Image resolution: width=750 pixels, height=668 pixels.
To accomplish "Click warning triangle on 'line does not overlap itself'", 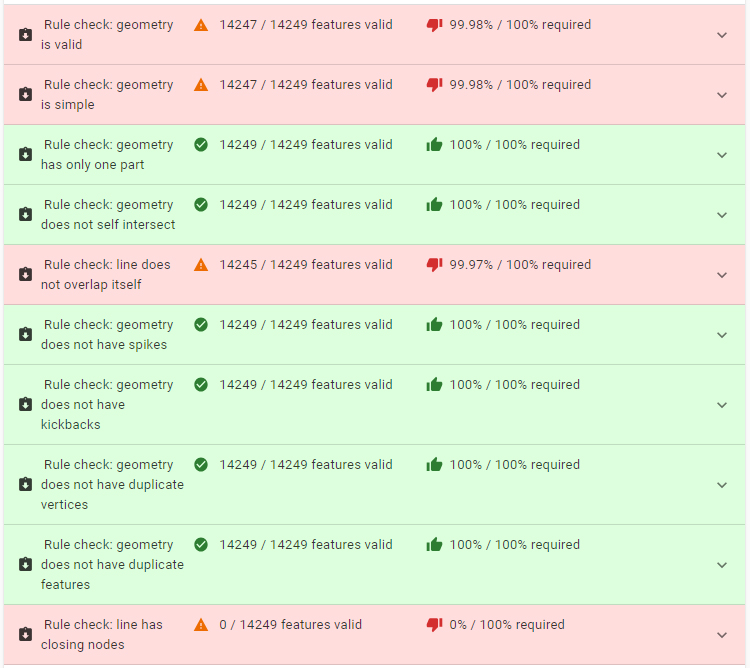I will (x=201, y=265).
